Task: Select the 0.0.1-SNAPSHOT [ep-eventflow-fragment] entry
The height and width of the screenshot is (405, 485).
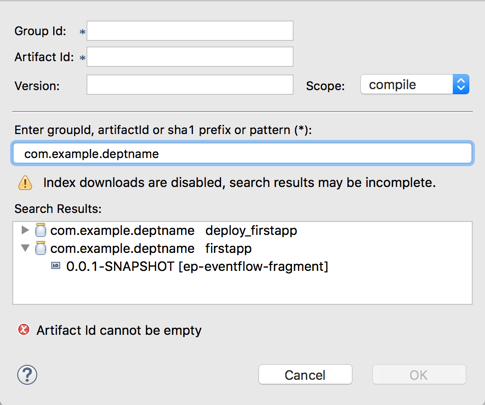Action: pos(197,266)
